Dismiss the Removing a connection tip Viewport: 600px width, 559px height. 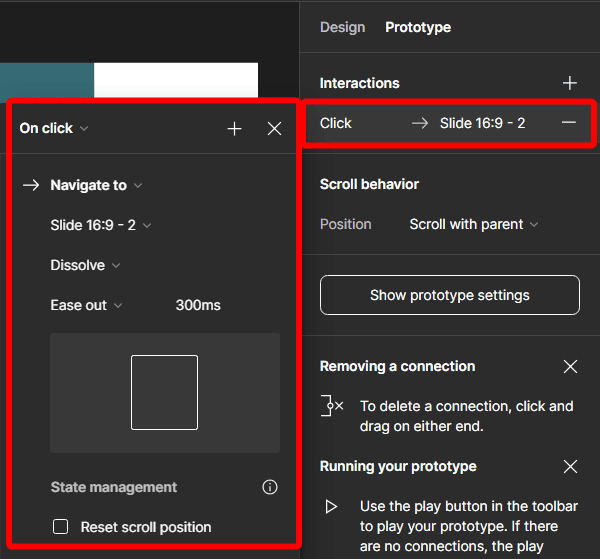[570, 366]
